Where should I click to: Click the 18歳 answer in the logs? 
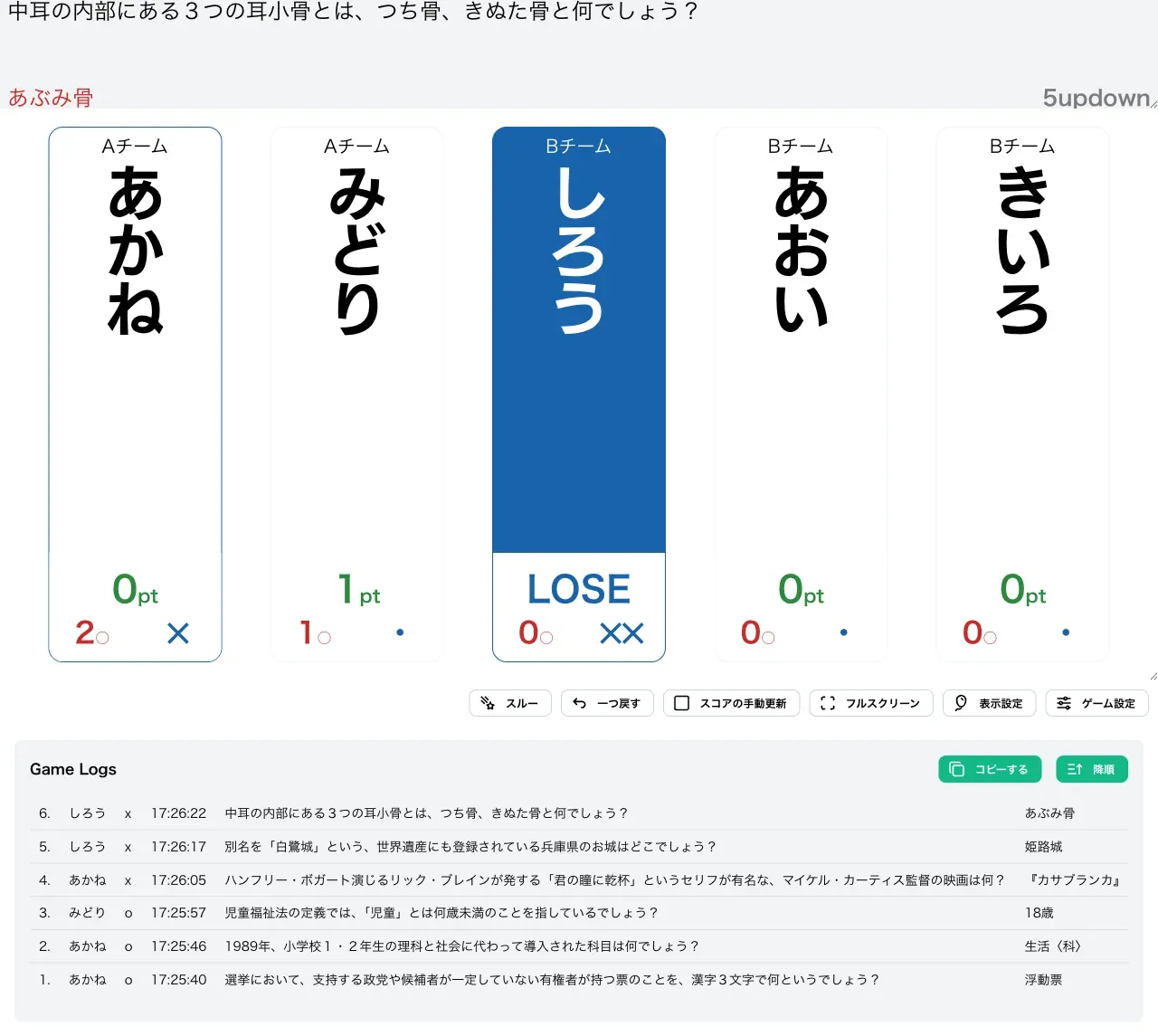tap(1039, 913)
